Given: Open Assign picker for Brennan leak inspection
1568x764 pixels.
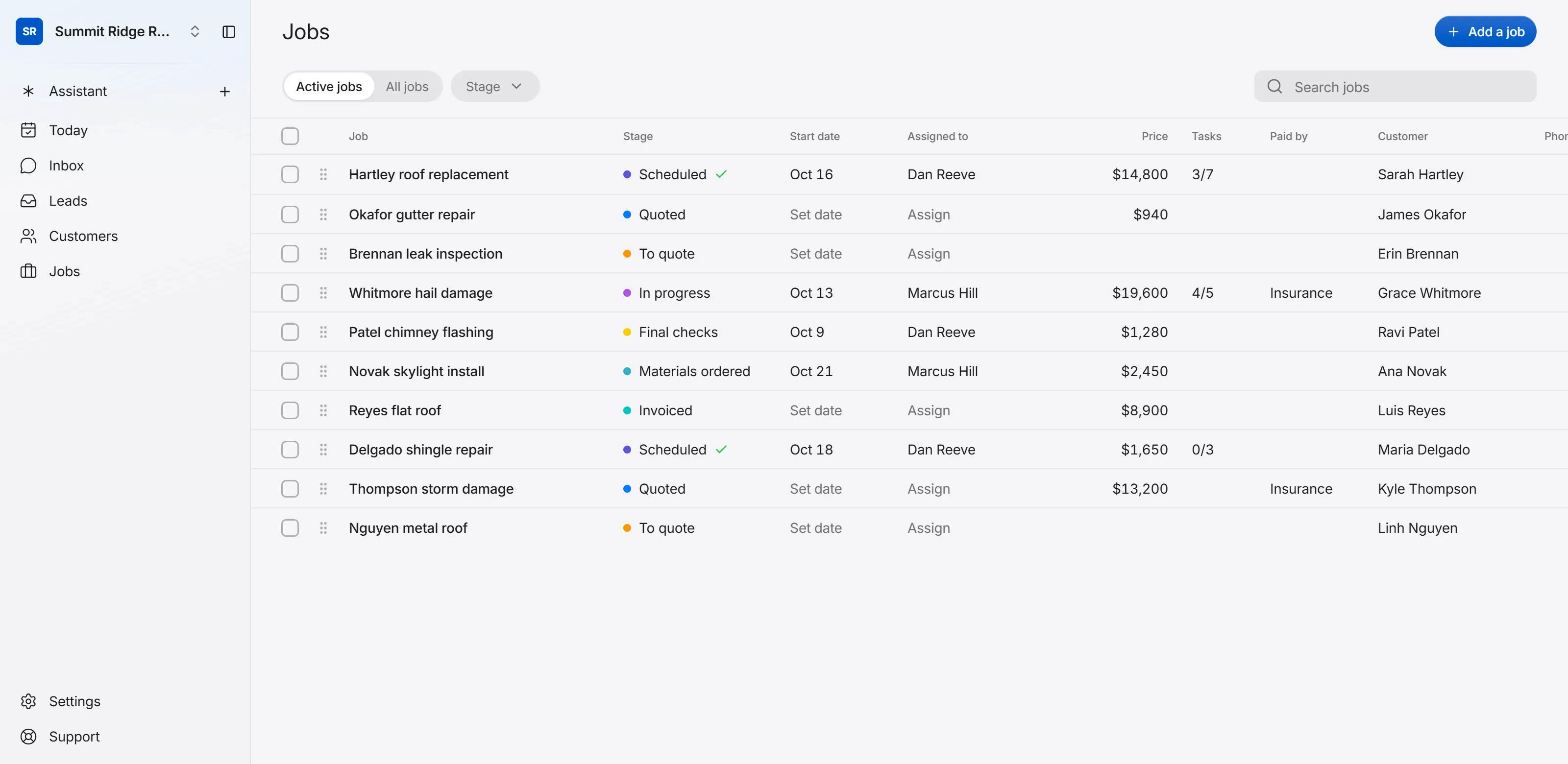Looking at the screenshot, I should pos(928,254).
